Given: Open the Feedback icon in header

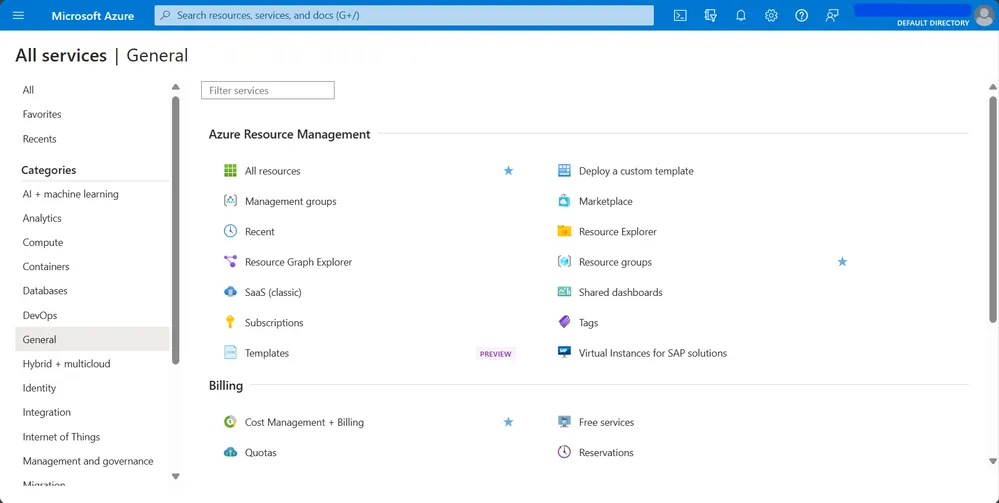Looking at the screenshot, I should click(832, 16).
